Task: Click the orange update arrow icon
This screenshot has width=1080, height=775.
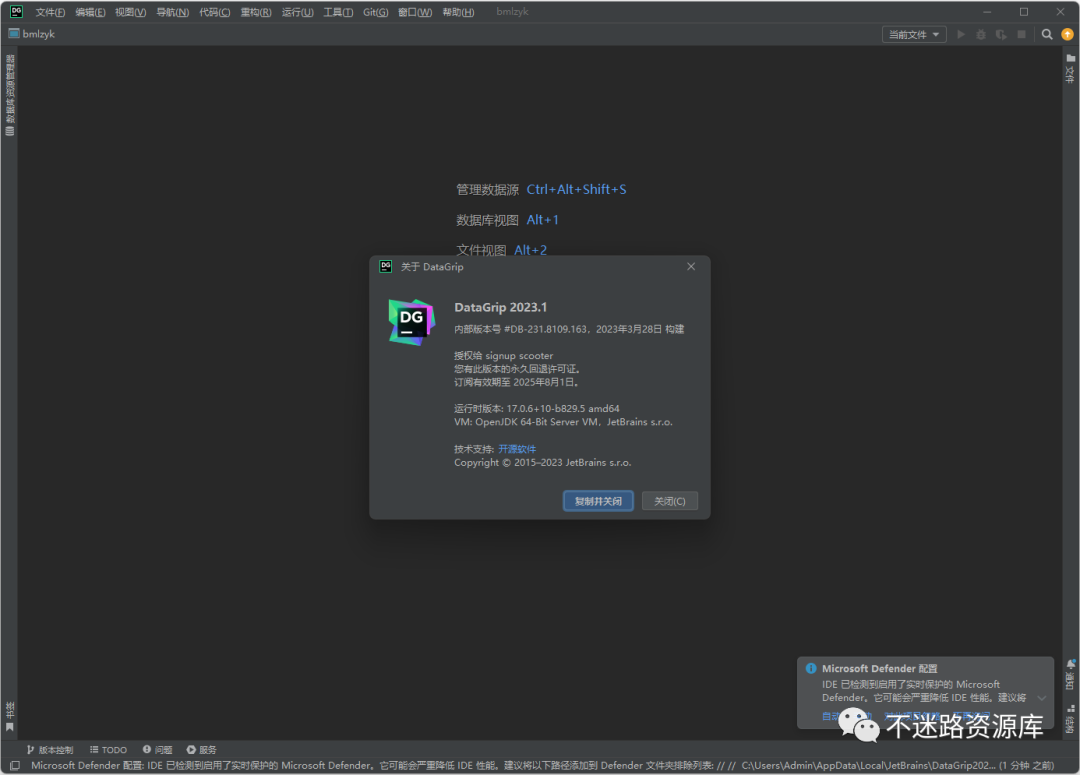Action: click(1067, 34)
